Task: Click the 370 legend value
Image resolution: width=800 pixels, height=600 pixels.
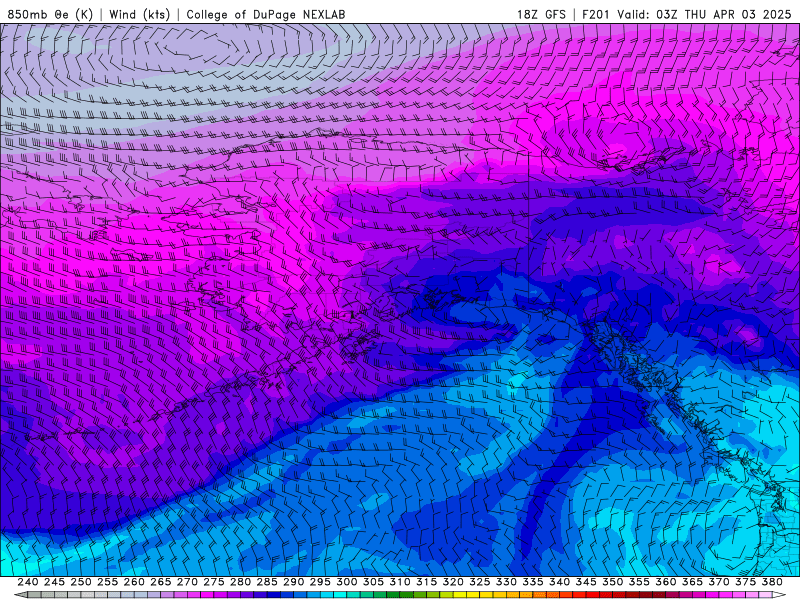Action: 718,582
